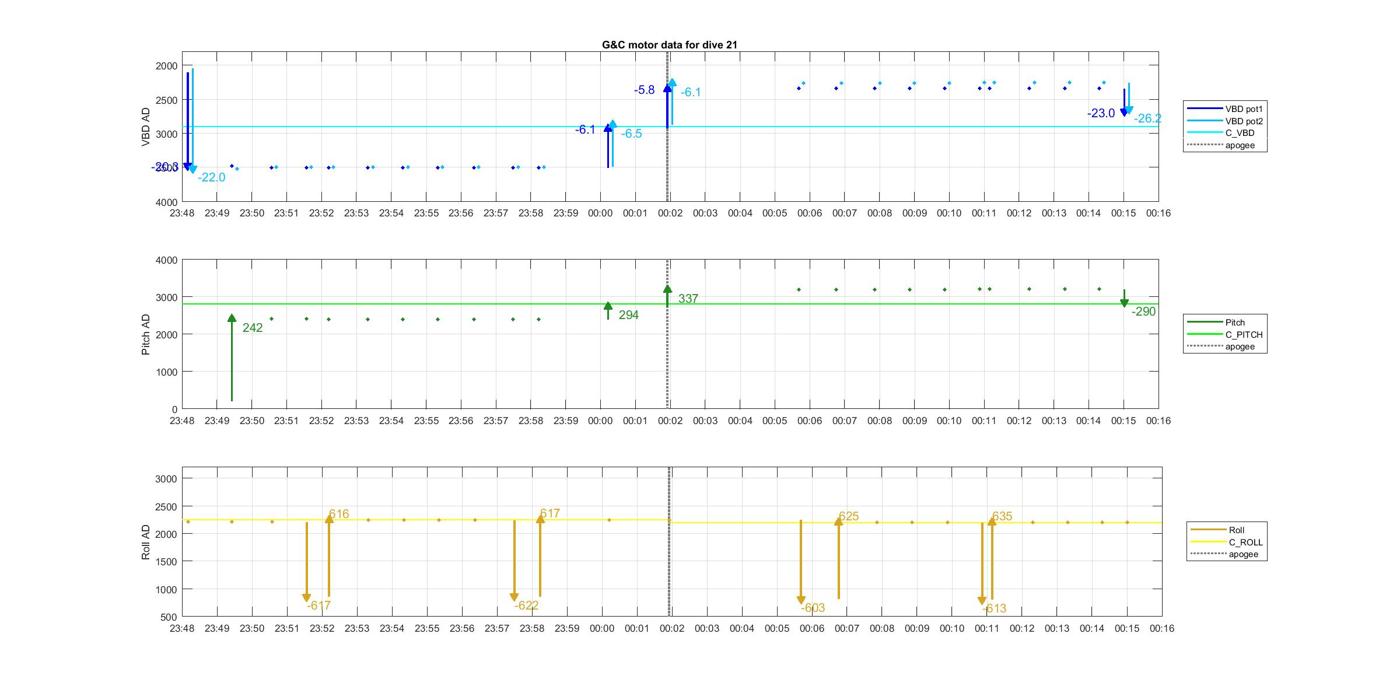Click the '00:16' tick label under the Roll plot
This screenshot has width=1400, height=693.
click(x=1161, y=629)
